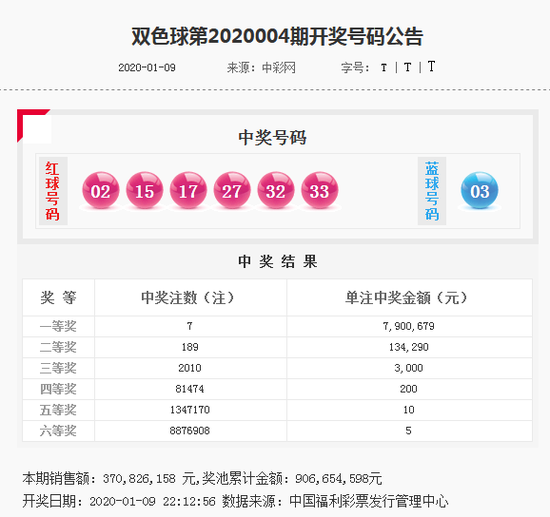Click the data source 中国福利彩票发行管理中心
This screenshot has height=517, width=550.
click(x=369, y=502)
